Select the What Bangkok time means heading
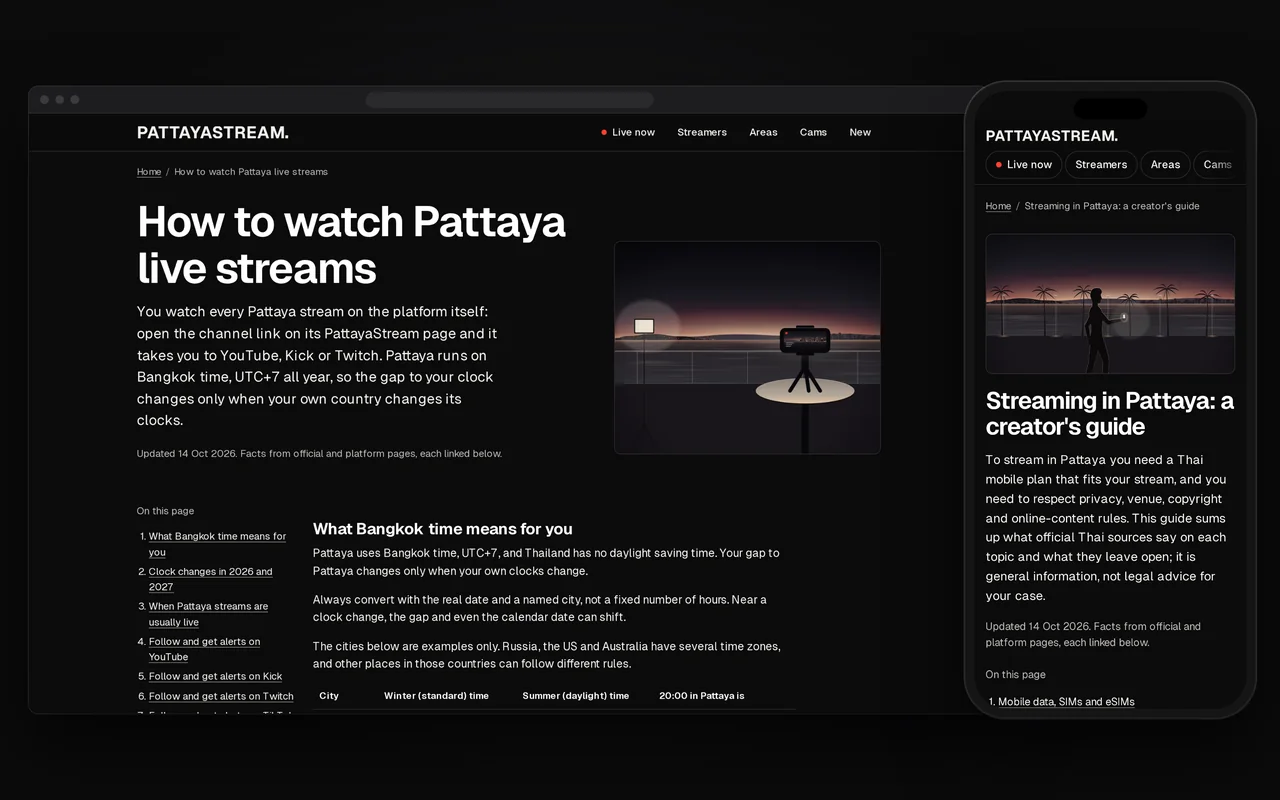The width and height of the screenshot is (1280, 800). pos(443,529)
